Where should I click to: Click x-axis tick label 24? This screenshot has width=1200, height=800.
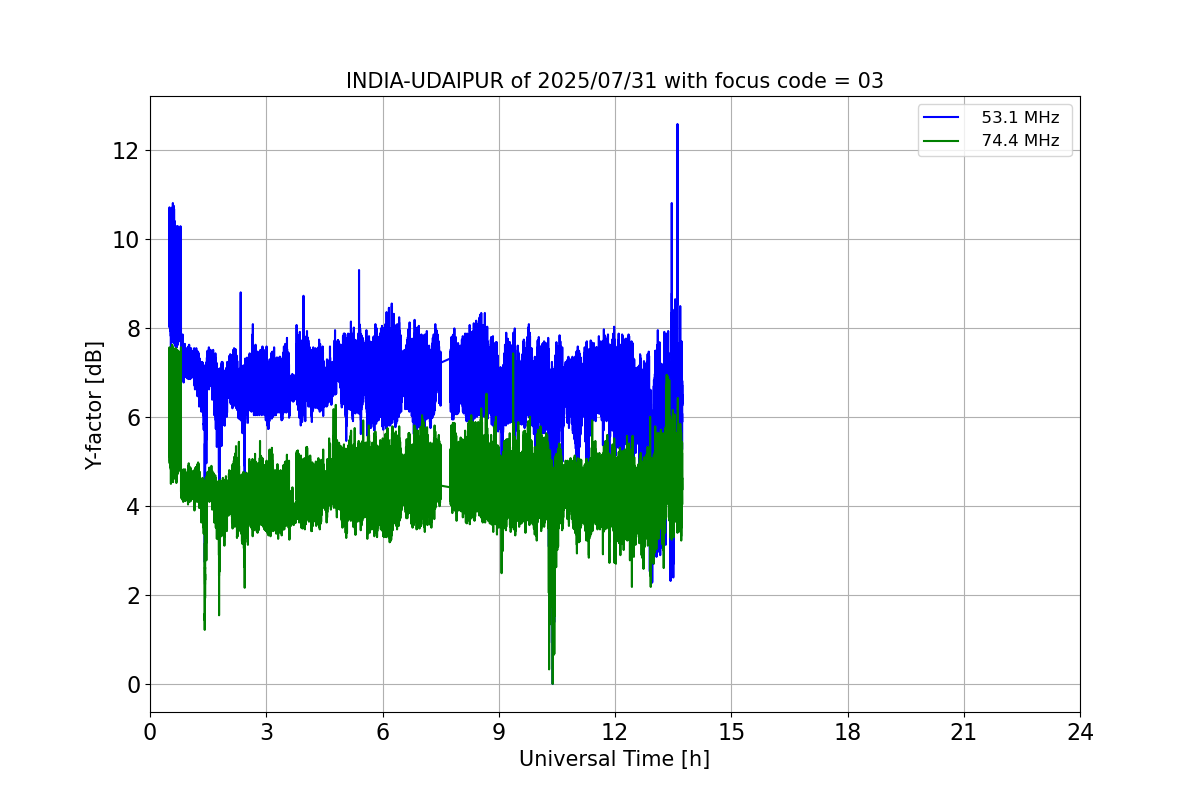(x=1080, y=732)
